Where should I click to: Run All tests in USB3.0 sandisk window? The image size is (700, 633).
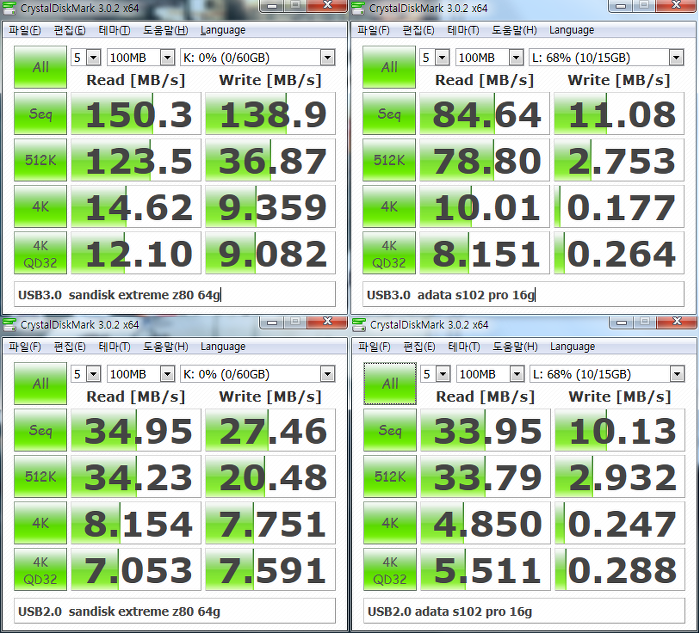tap(40, 67)
